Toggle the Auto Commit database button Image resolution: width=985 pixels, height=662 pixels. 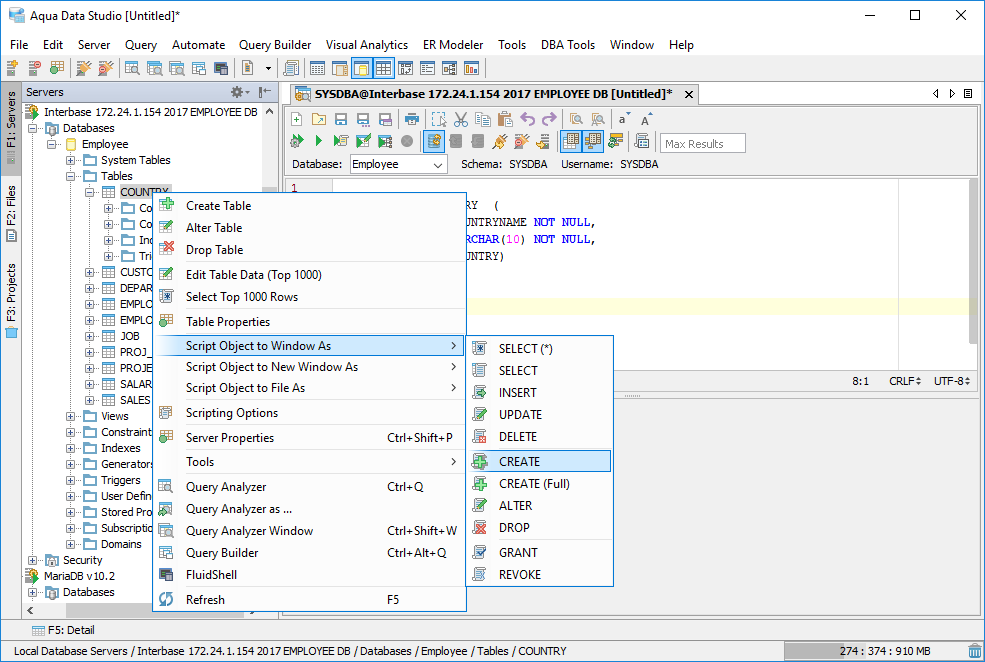coord(433,141)
